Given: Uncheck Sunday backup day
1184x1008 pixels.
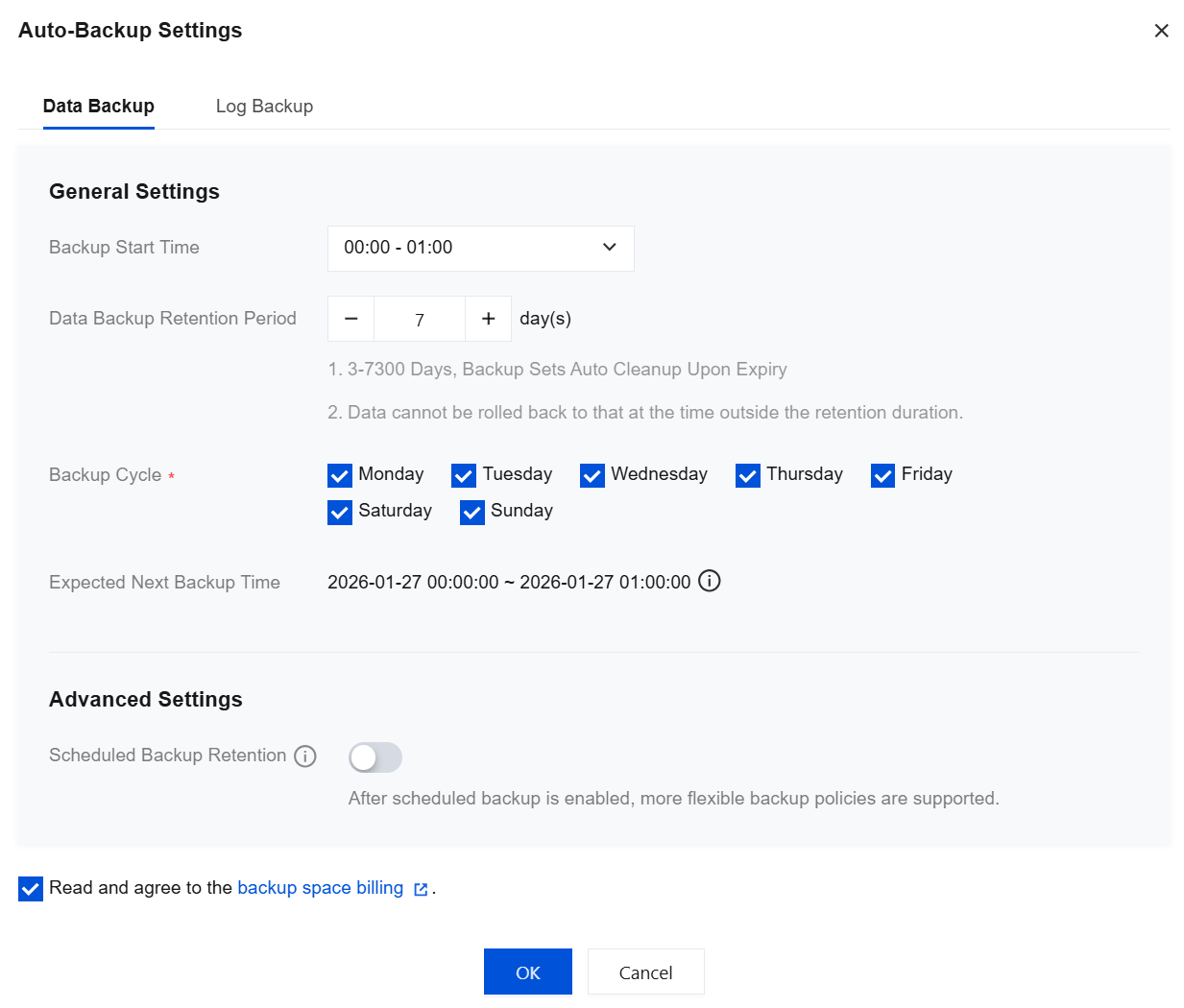Looking at the screenshot, I should tap(472, 513).
